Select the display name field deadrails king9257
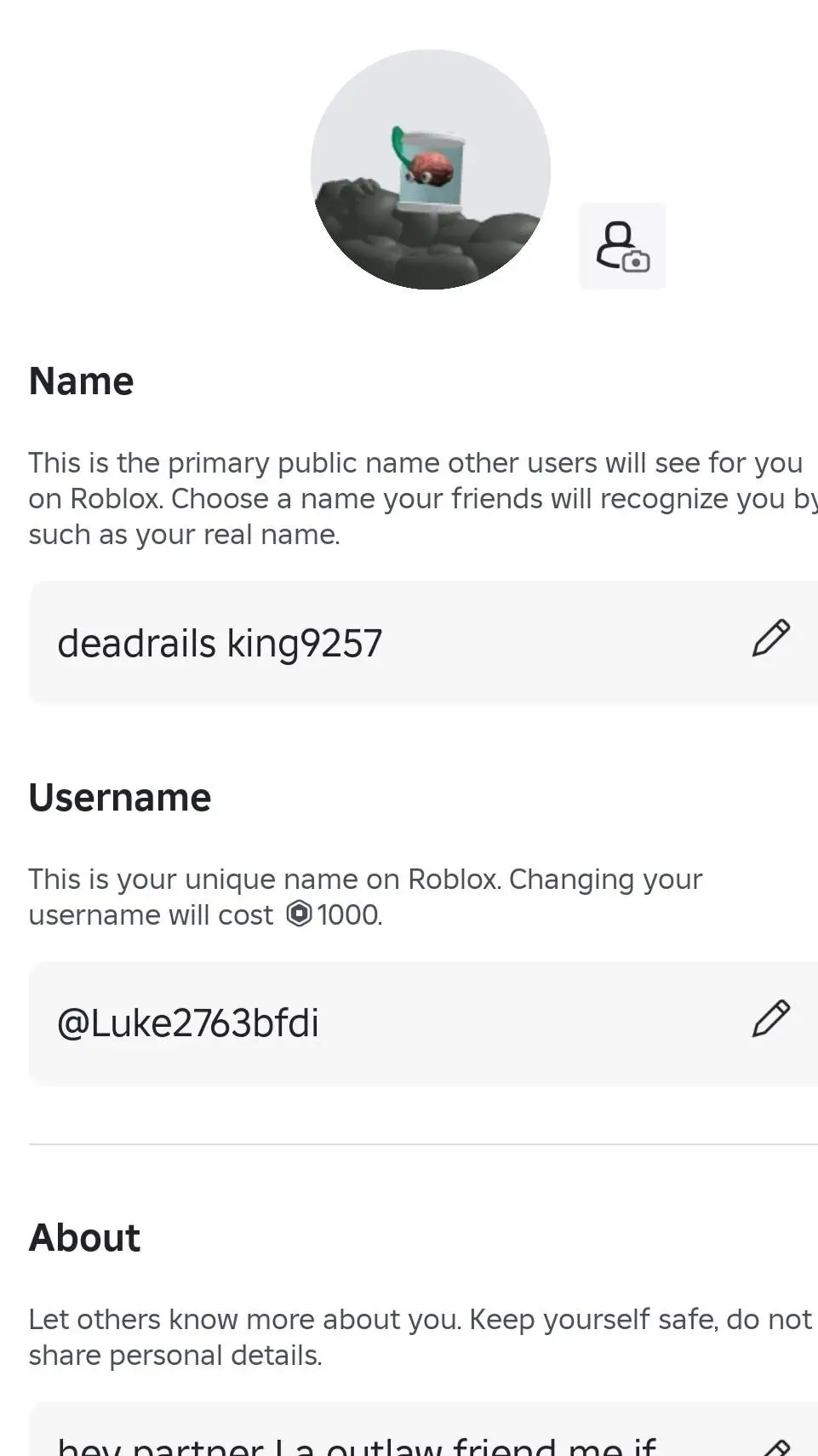The height and width of the screenshot is (1456, 818). tap(423, 643)
